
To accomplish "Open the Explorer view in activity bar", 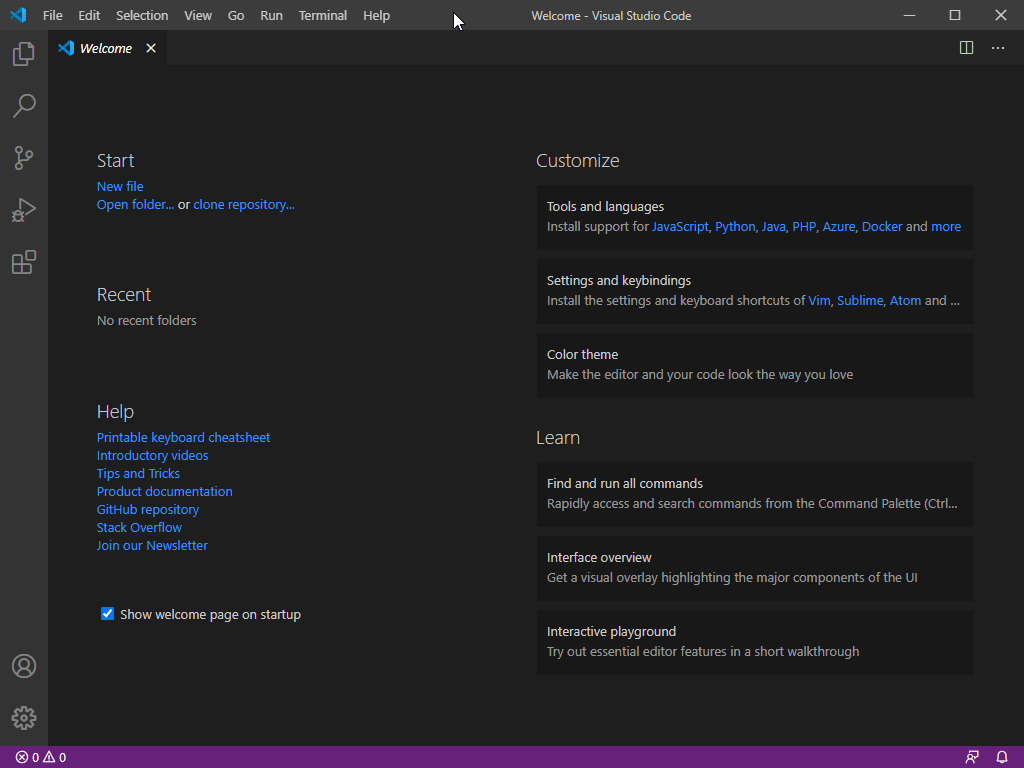I will 24,54.
